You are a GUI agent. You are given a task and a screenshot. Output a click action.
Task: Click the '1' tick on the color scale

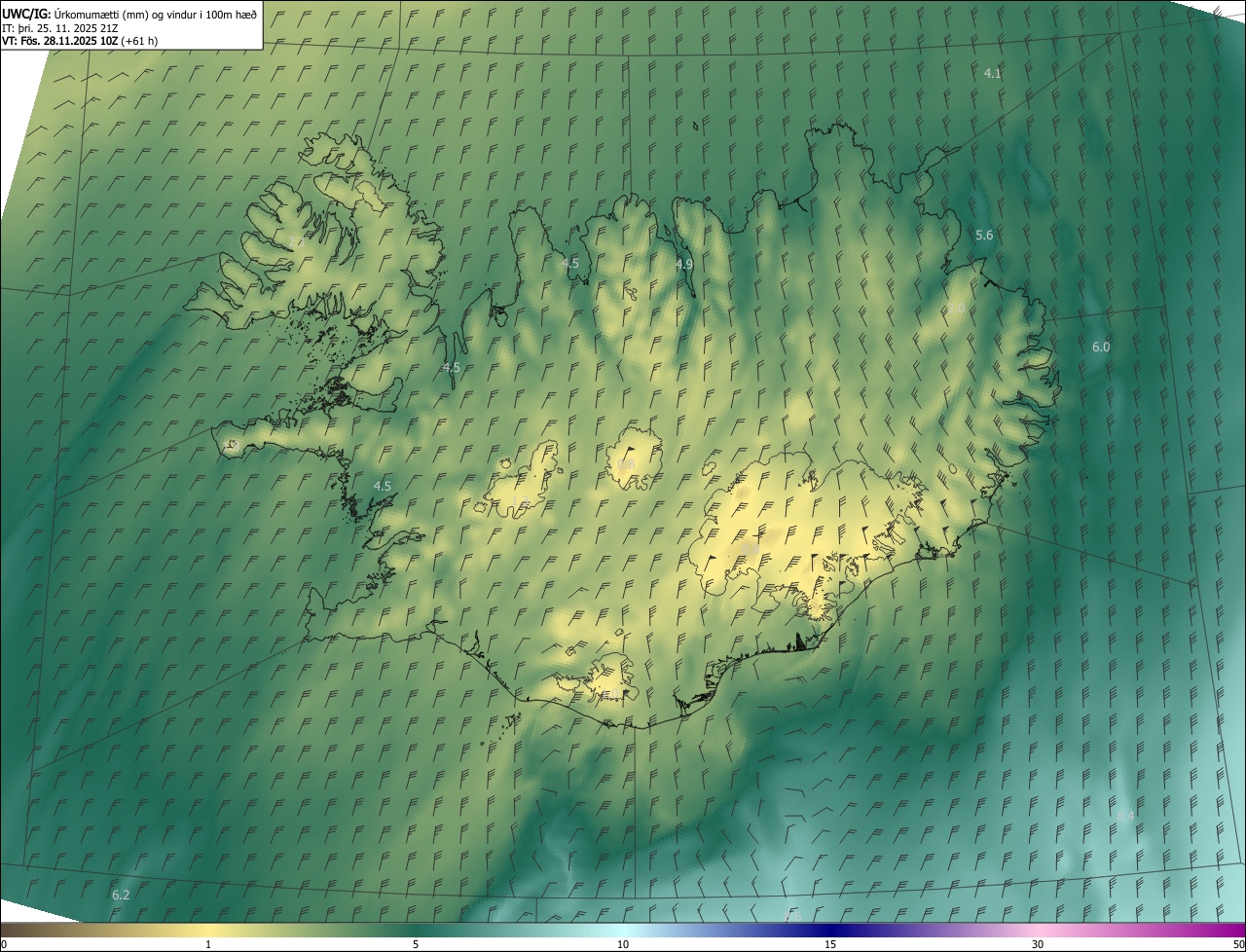click(x=208, y=944)
